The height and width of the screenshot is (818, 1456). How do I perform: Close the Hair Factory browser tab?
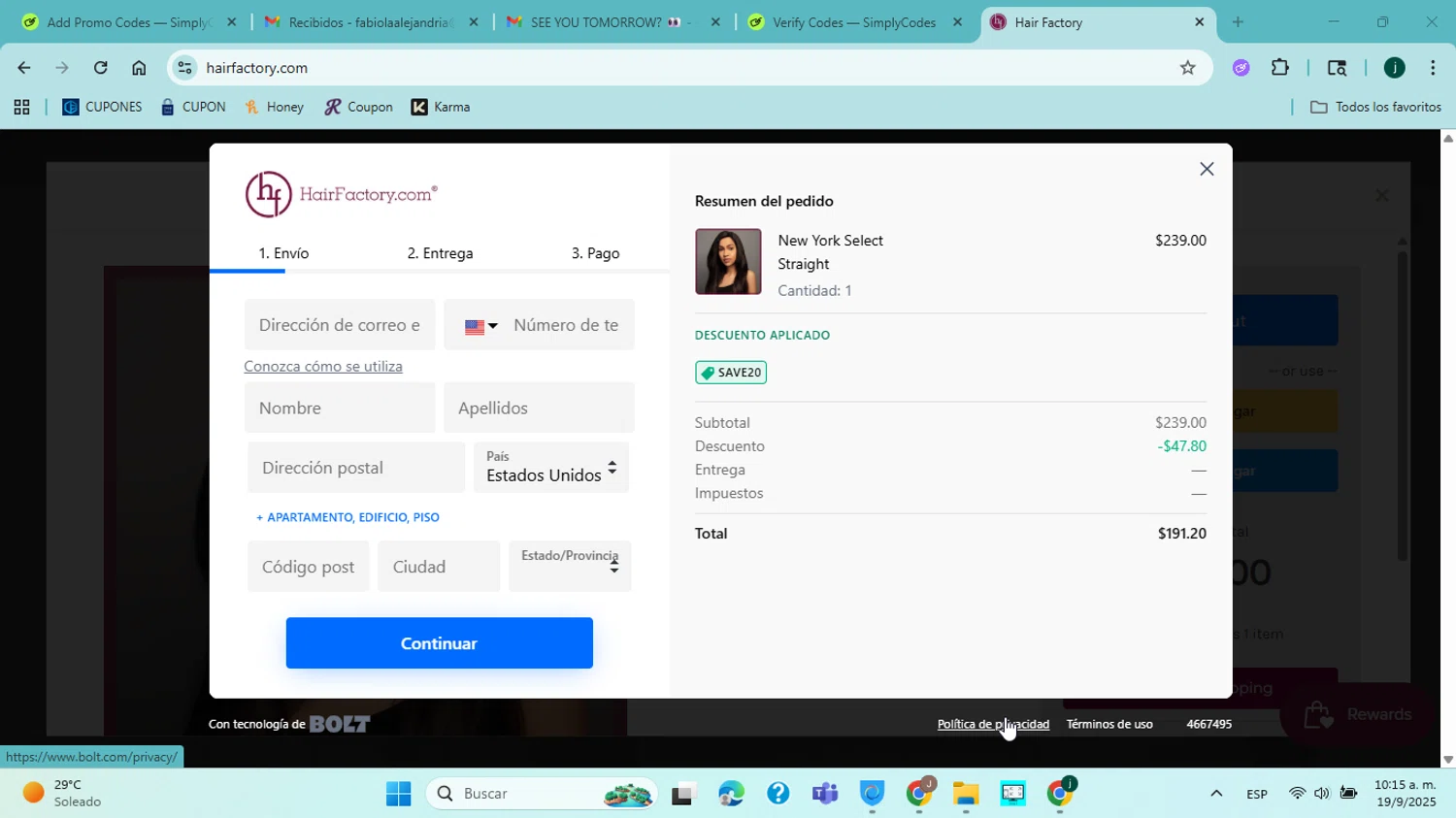(1199, 22)
